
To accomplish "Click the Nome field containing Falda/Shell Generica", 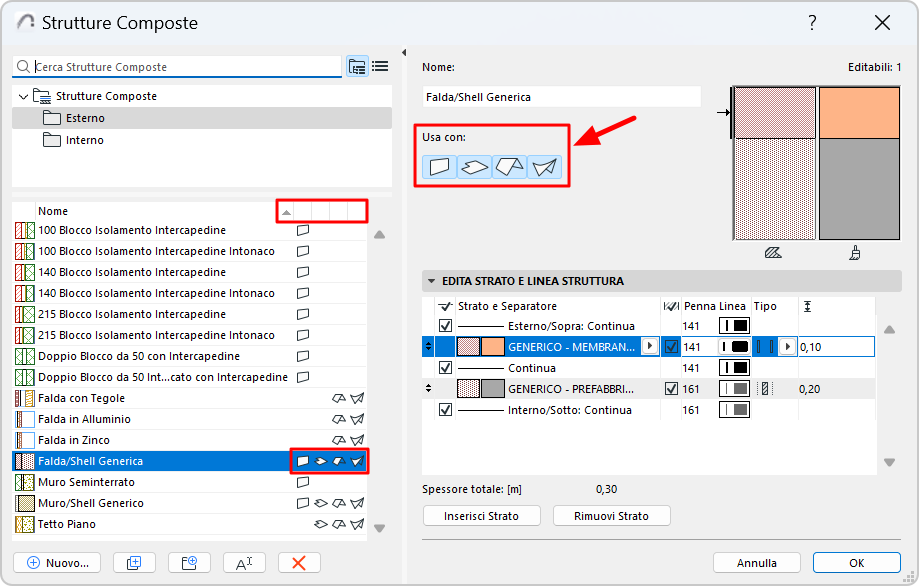I will click(x=561, y=97).
